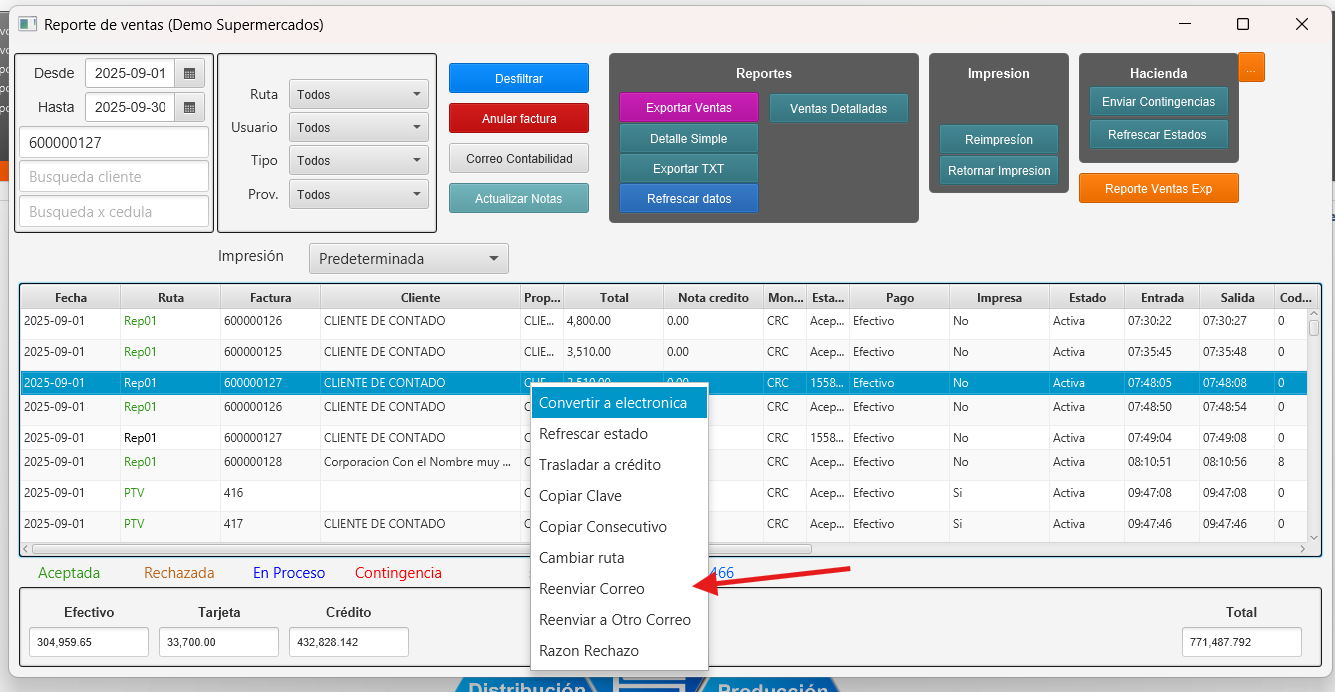1335x692 pixels.
Task: Click the orange Reporte Ventas Exp button
Action: pos(1158,189)
